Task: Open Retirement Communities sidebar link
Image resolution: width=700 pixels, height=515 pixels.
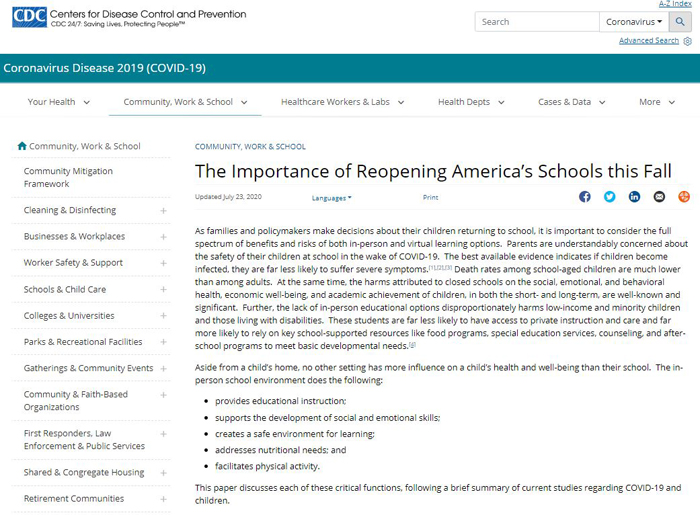Action: 74,498
